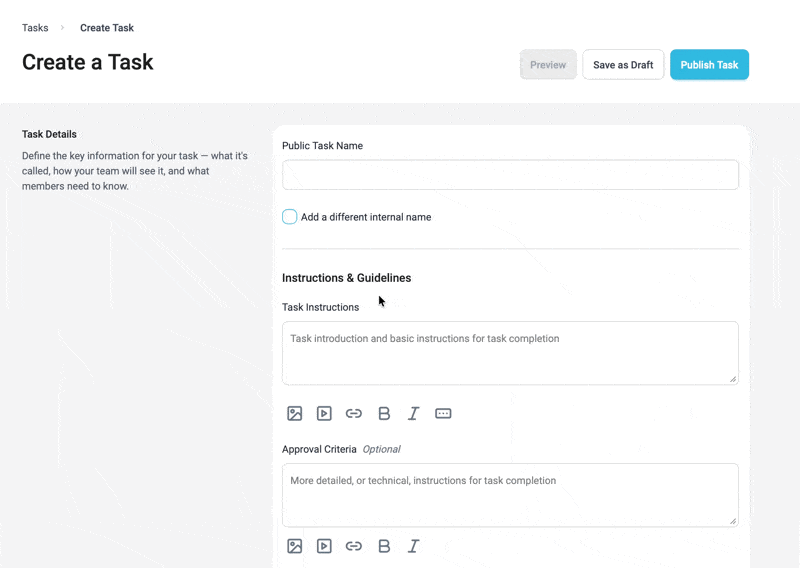The height and width of the screenshot is (568, 800).
Task: Save the task as draft
Action: coord(623,65)
